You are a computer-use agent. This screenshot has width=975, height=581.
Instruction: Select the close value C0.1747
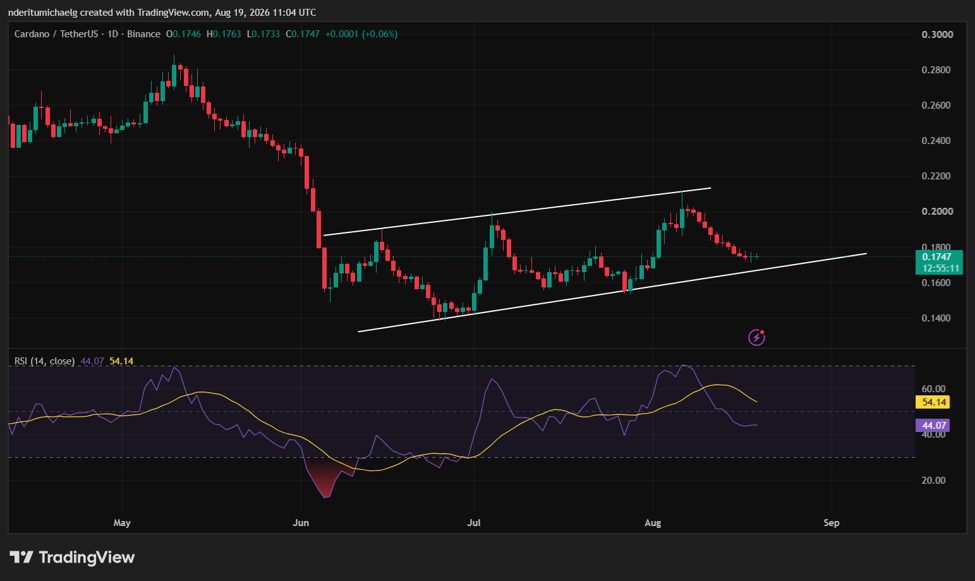[302, 34]
